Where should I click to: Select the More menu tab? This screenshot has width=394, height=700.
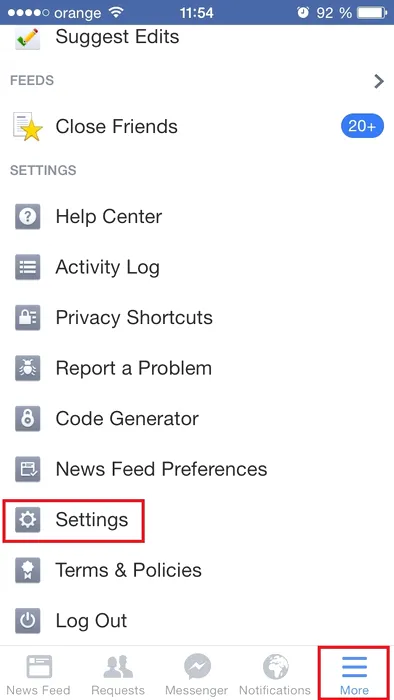[x=354, y=674]
